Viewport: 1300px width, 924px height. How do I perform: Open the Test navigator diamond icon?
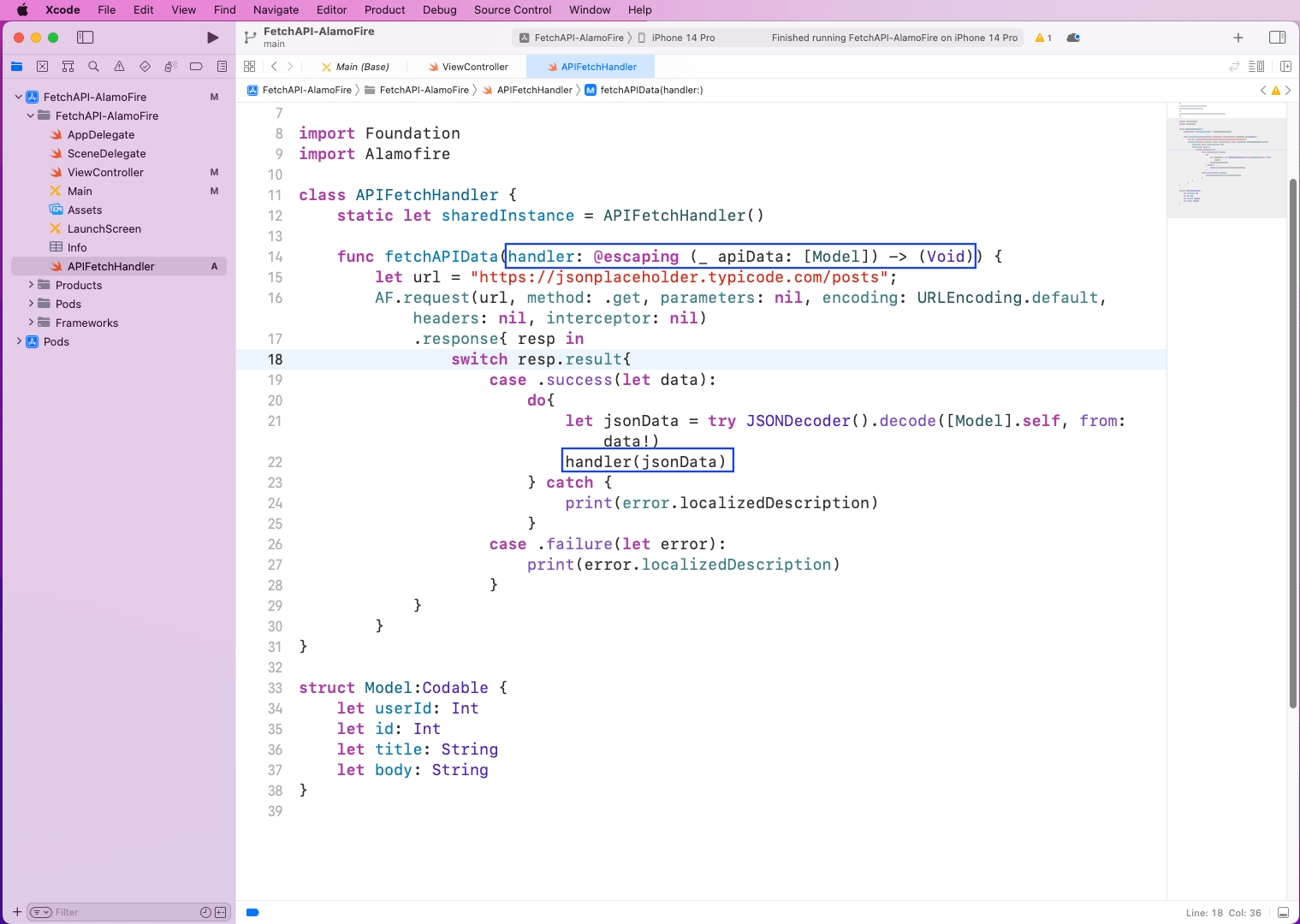pos(145,67)
